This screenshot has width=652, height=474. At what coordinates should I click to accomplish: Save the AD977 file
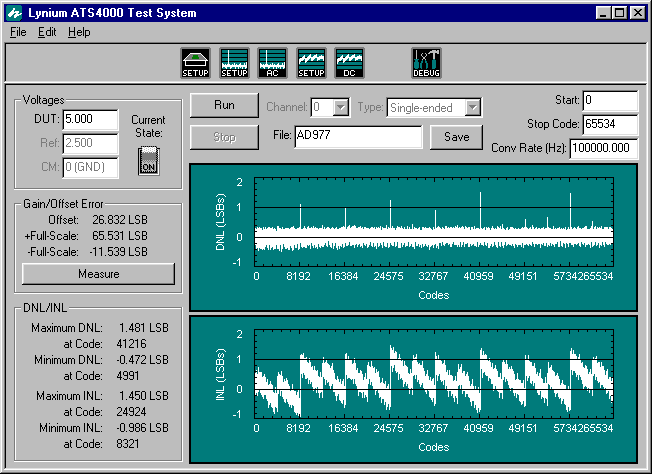(x=456, y=137)
